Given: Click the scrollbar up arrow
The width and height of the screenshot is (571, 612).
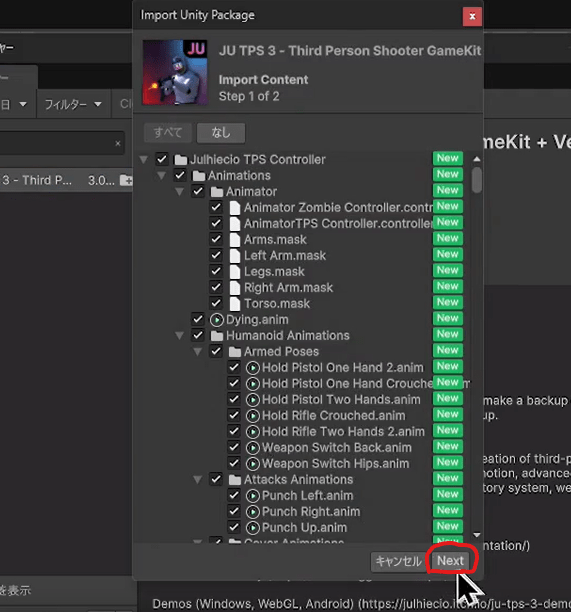Looking at the screenshot, I should click(x=477, y=159).
